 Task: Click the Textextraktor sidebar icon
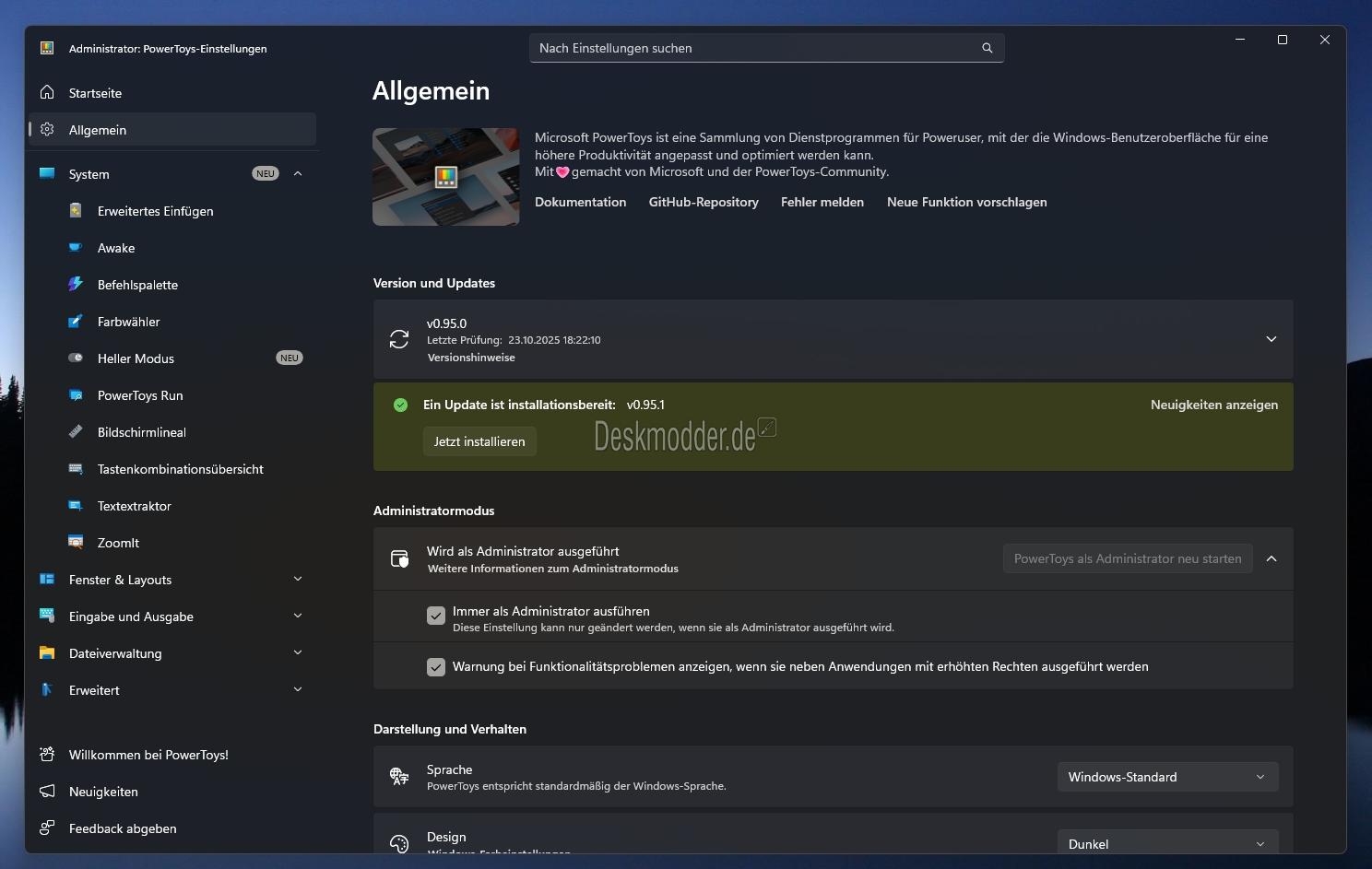pos(76,506)
